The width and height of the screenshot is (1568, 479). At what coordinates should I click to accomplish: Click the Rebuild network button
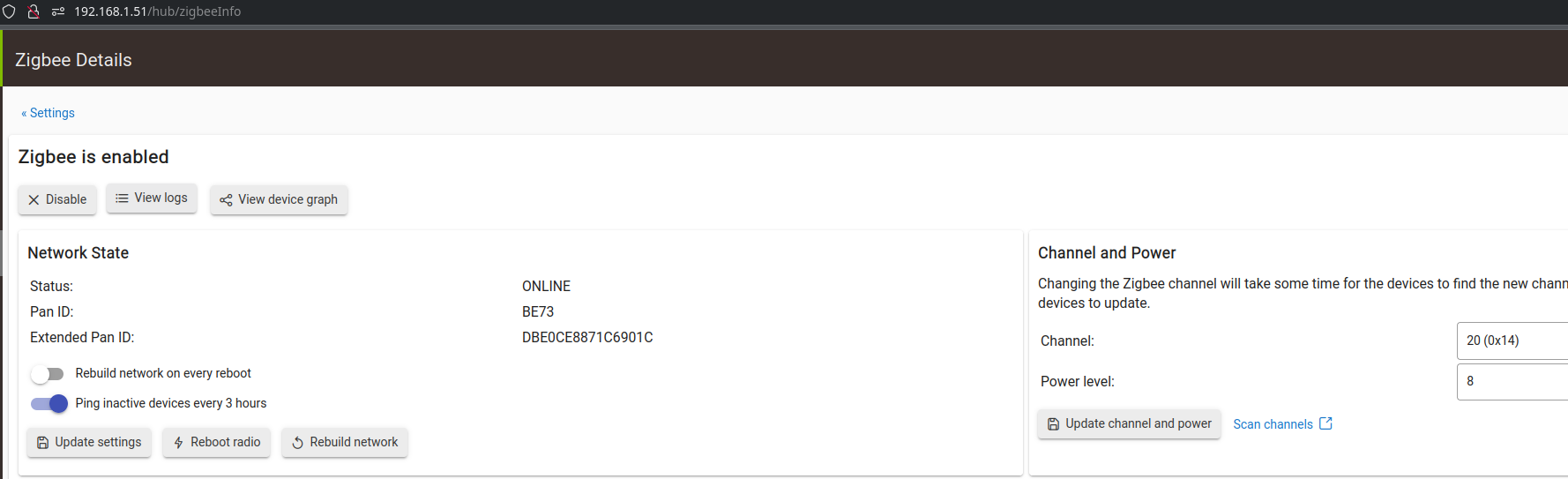point(345,443)
